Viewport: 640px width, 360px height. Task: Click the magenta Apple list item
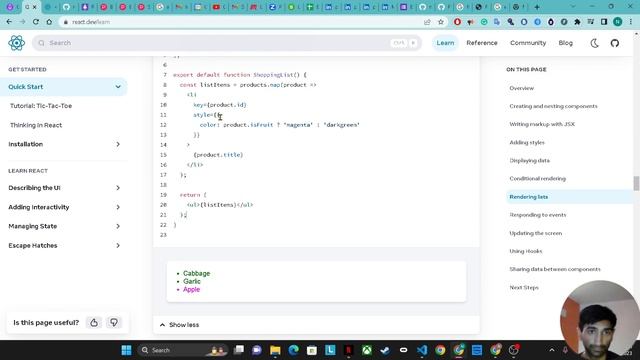tap(191, 289)
